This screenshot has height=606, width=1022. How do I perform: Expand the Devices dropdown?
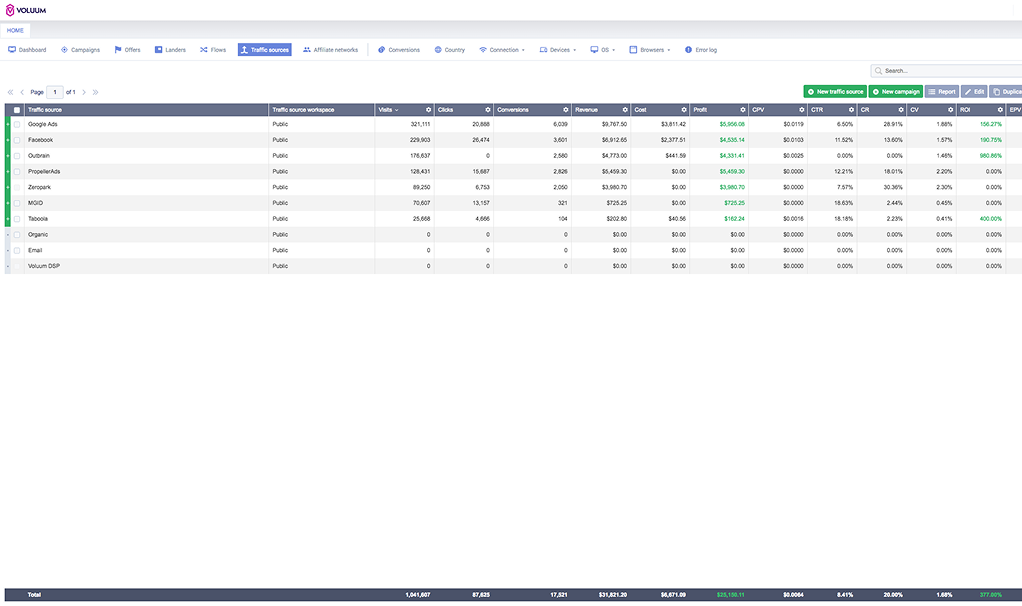(x=558, y=50)
